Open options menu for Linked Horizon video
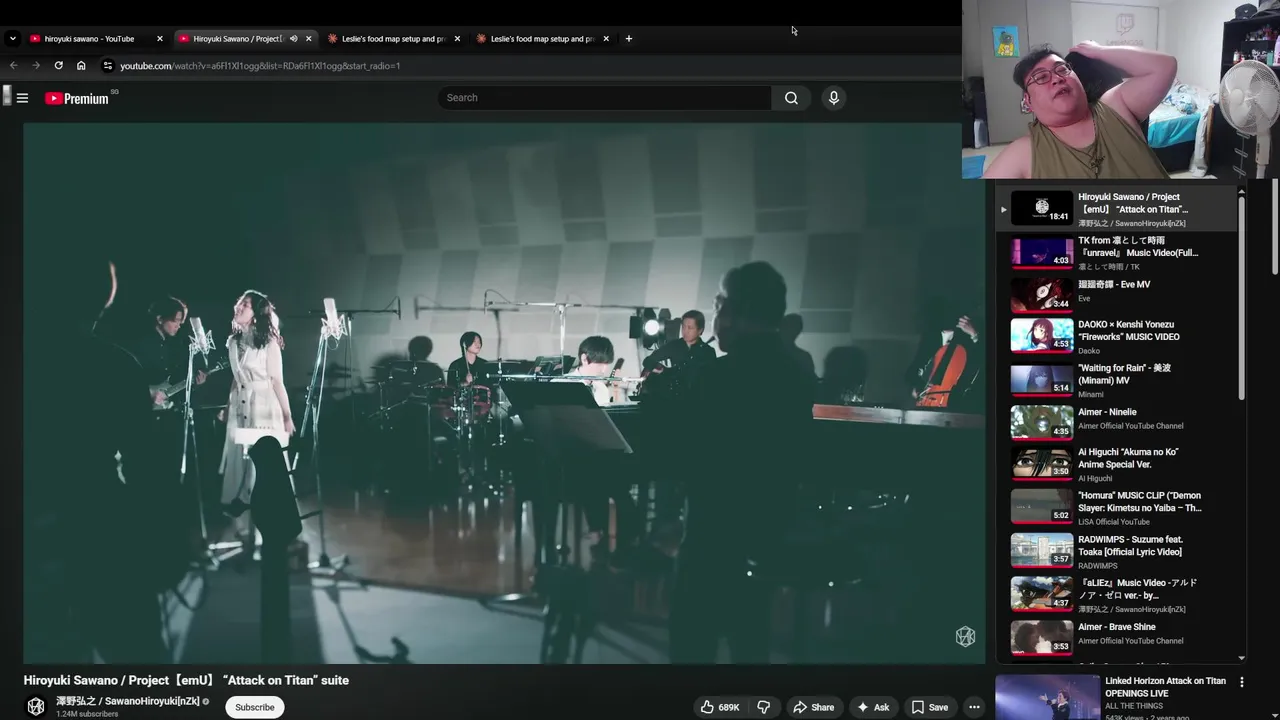Image resolution: width=1280 pixels, height=720 pixels. click(1242, 682)
